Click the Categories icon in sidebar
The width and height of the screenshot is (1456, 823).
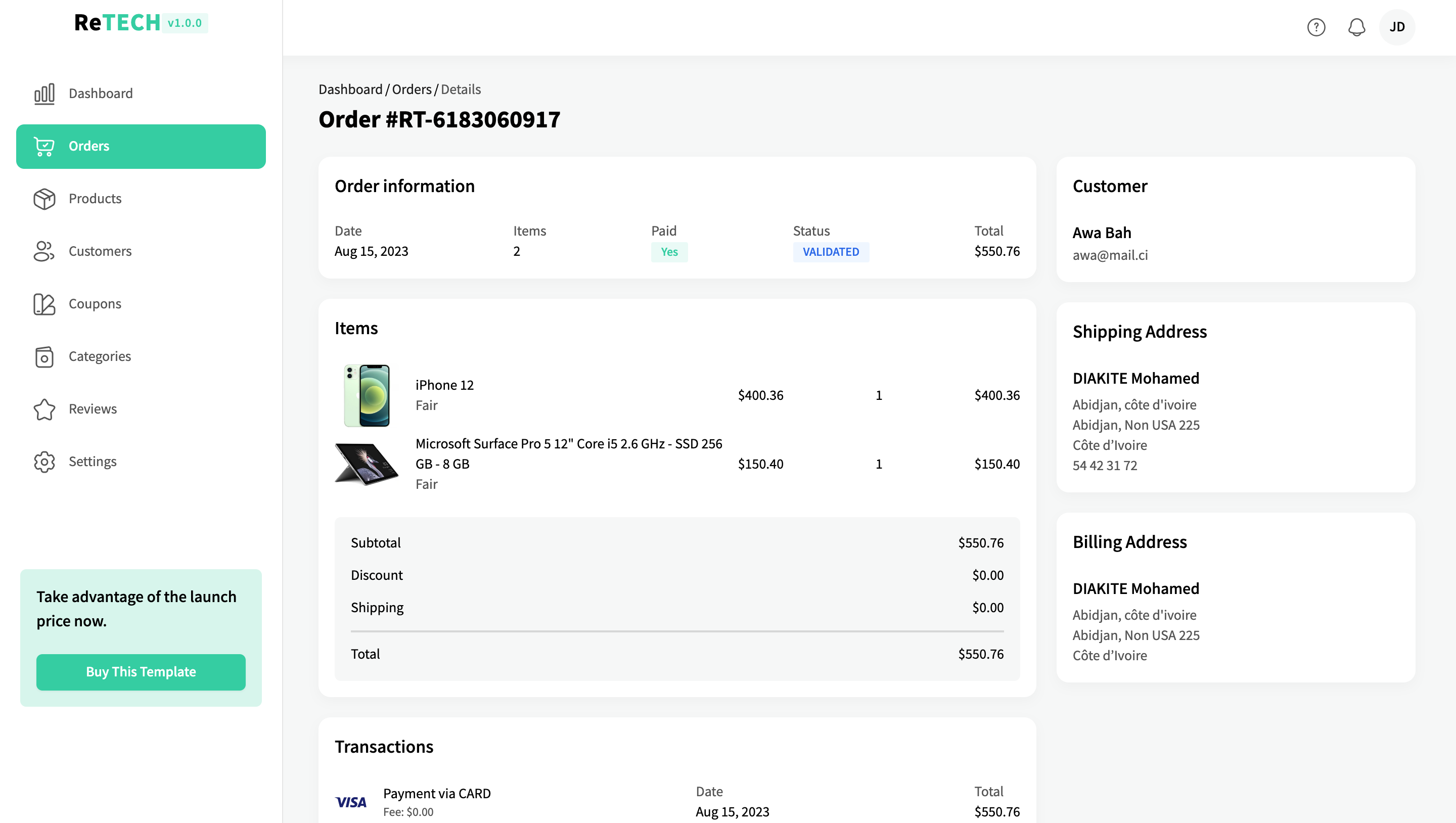[x=44, y=357]
